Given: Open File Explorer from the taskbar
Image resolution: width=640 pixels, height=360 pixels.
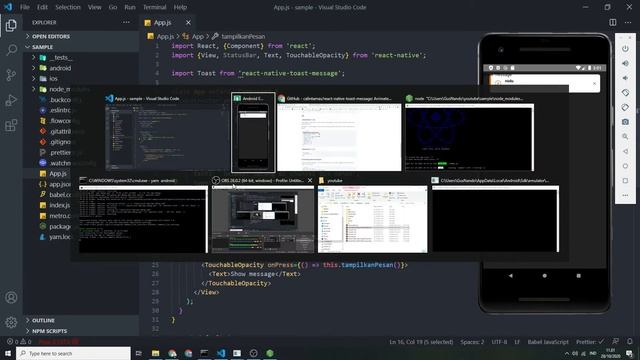Looking at the screenshot, I should tap(156, 353).
